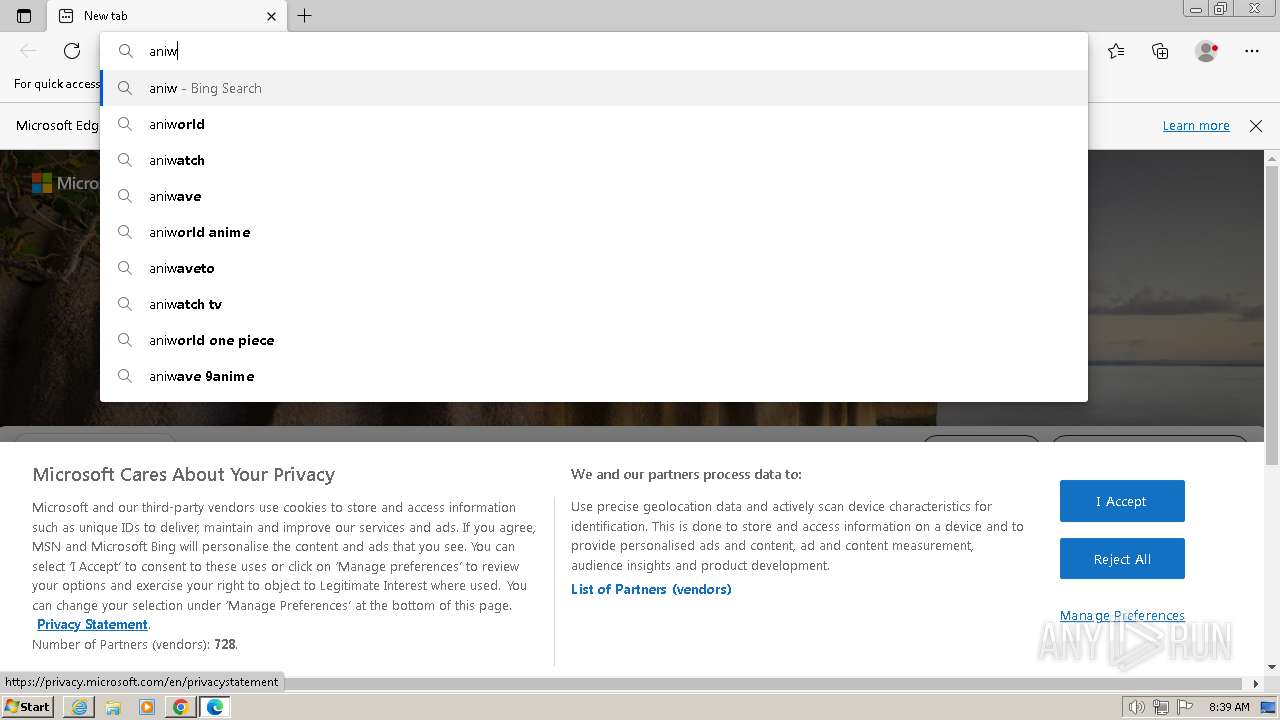Click Show desktop button in taskbar
The image size is (1280, 720).
[1270, 707]
